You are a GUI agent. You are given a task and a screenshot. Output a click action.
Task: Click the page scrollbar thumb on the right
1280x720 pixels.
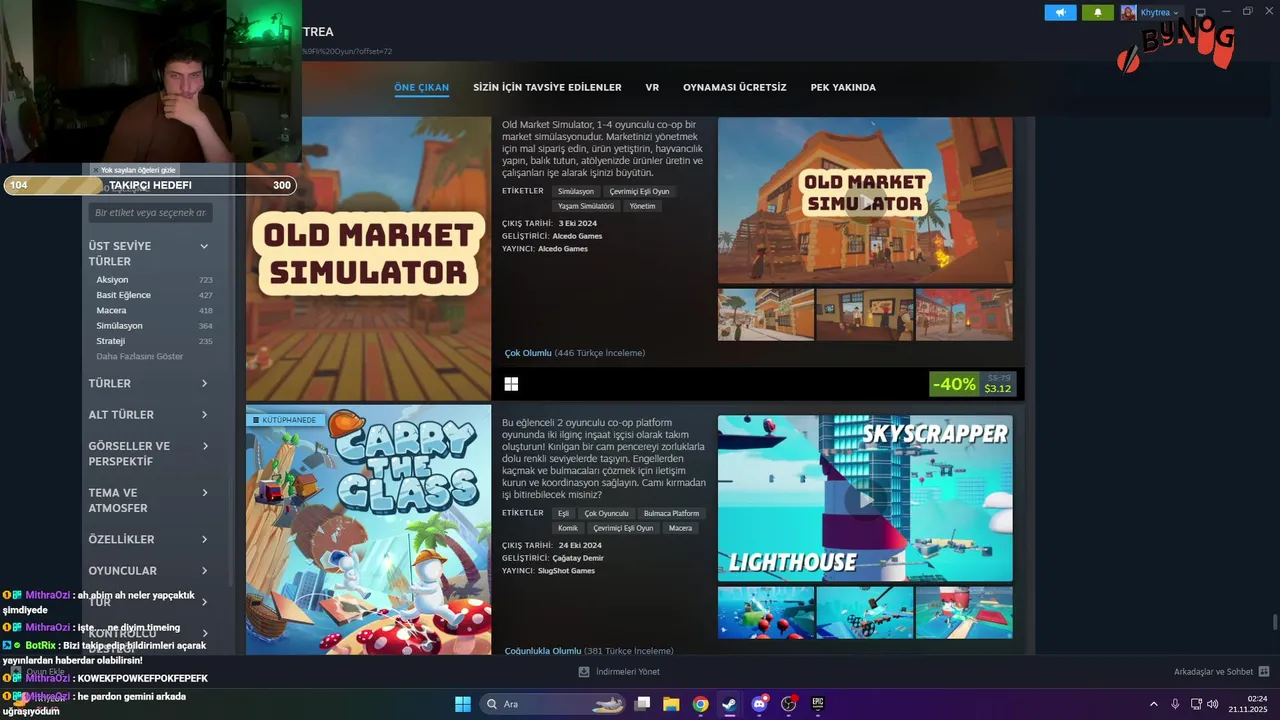click(1274, 623)
